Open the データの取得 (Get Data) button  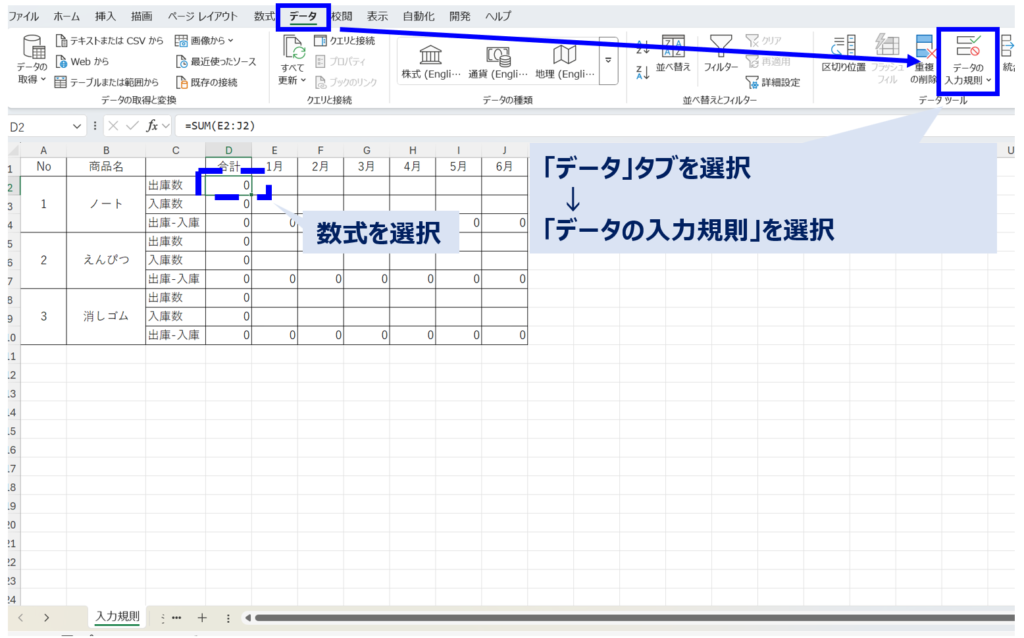(32, 59)
